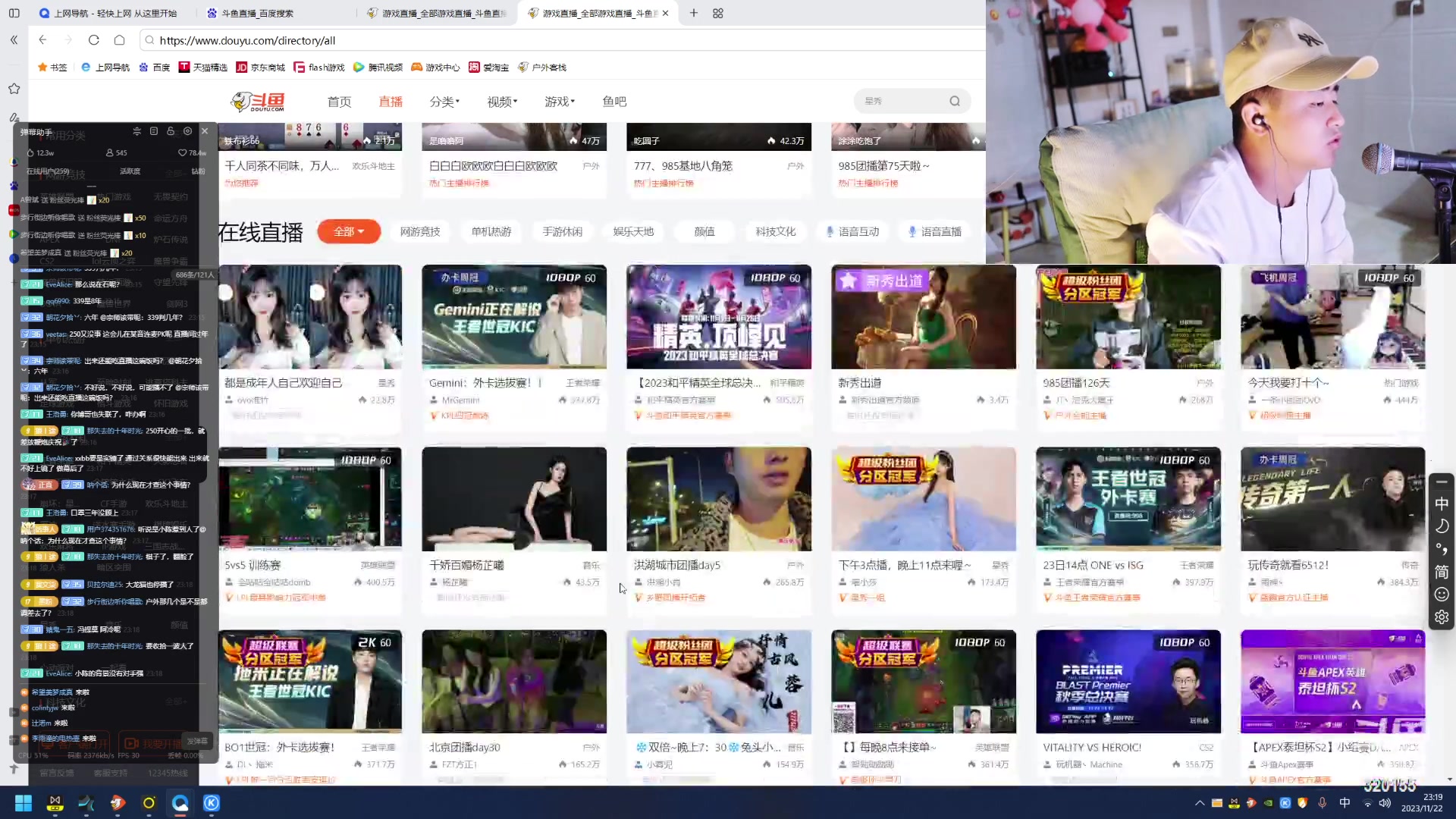The height and width of the screenshot is (819, 1456).
Task: Close the 弹幕助手 panel
Action: pyautogui.click(x=205, y=131)
